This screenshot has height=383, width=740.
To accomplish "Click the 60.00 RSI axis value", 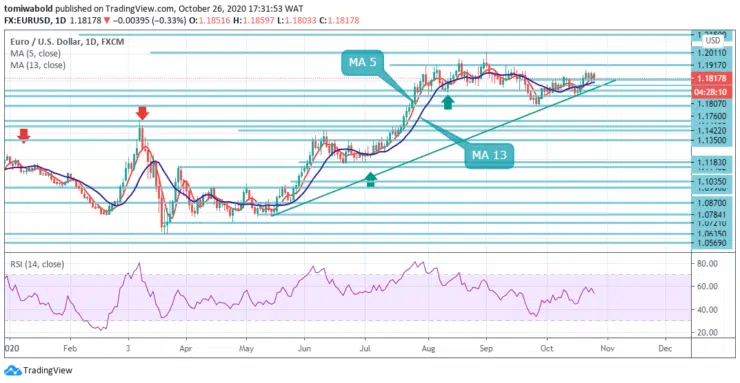I will (x=708, y=286).
